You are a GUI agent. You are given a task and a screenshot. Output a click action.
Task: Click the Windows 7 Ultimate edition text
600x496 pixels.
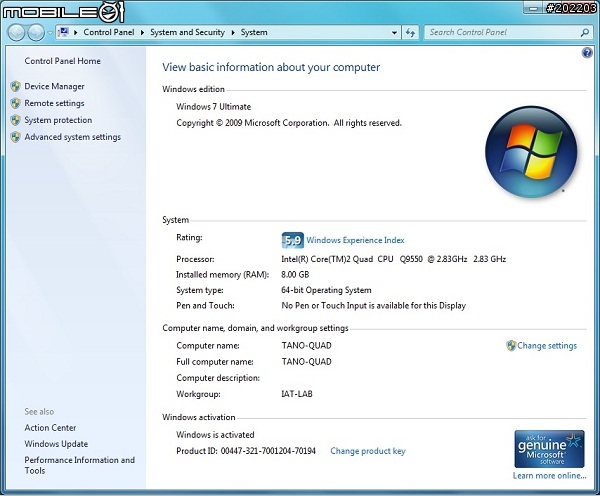coord(214,107)
